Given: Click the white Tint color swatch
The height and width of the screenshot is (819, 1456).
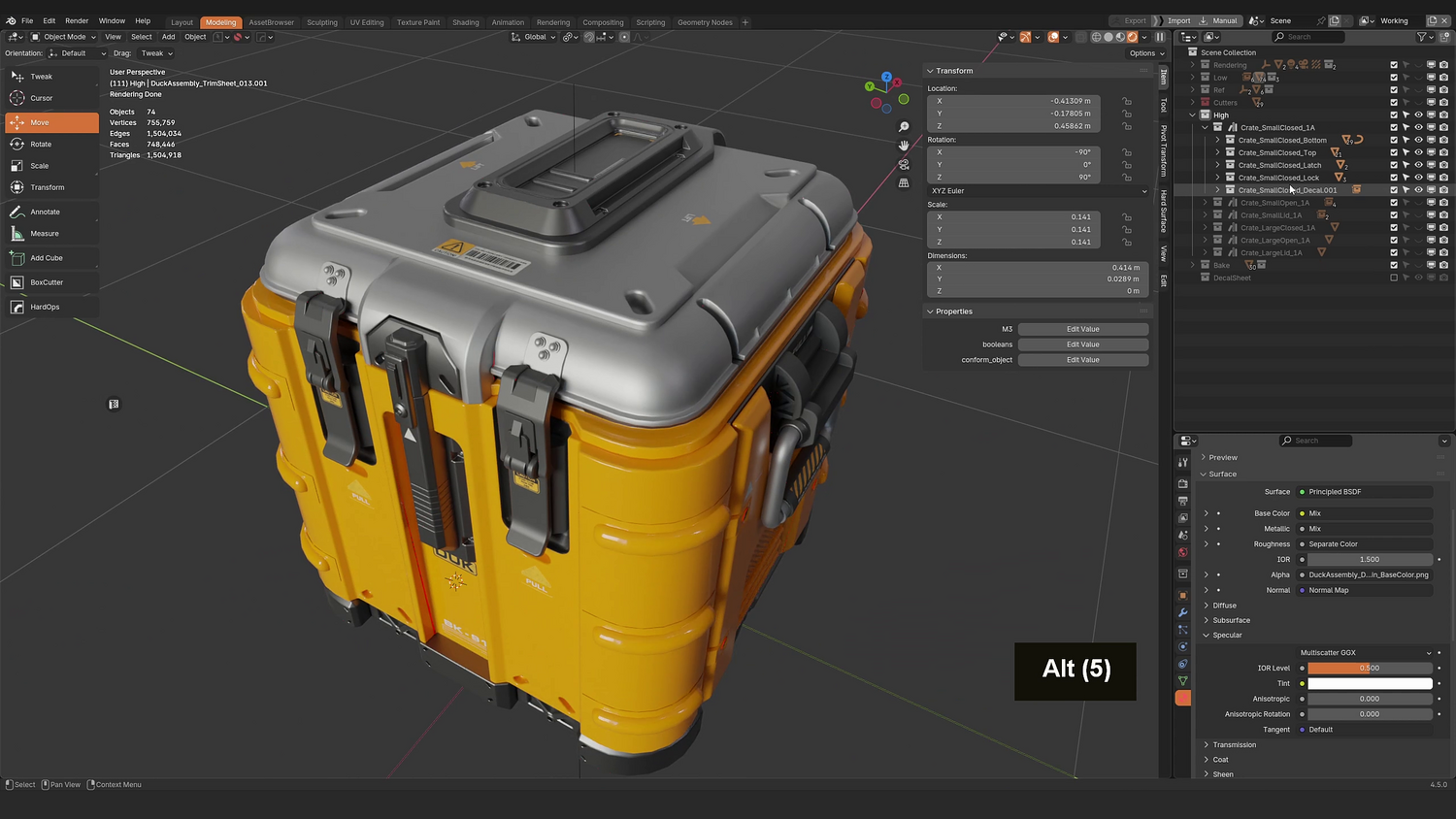Looking at the screenshot, I should tap(1370, 683).
